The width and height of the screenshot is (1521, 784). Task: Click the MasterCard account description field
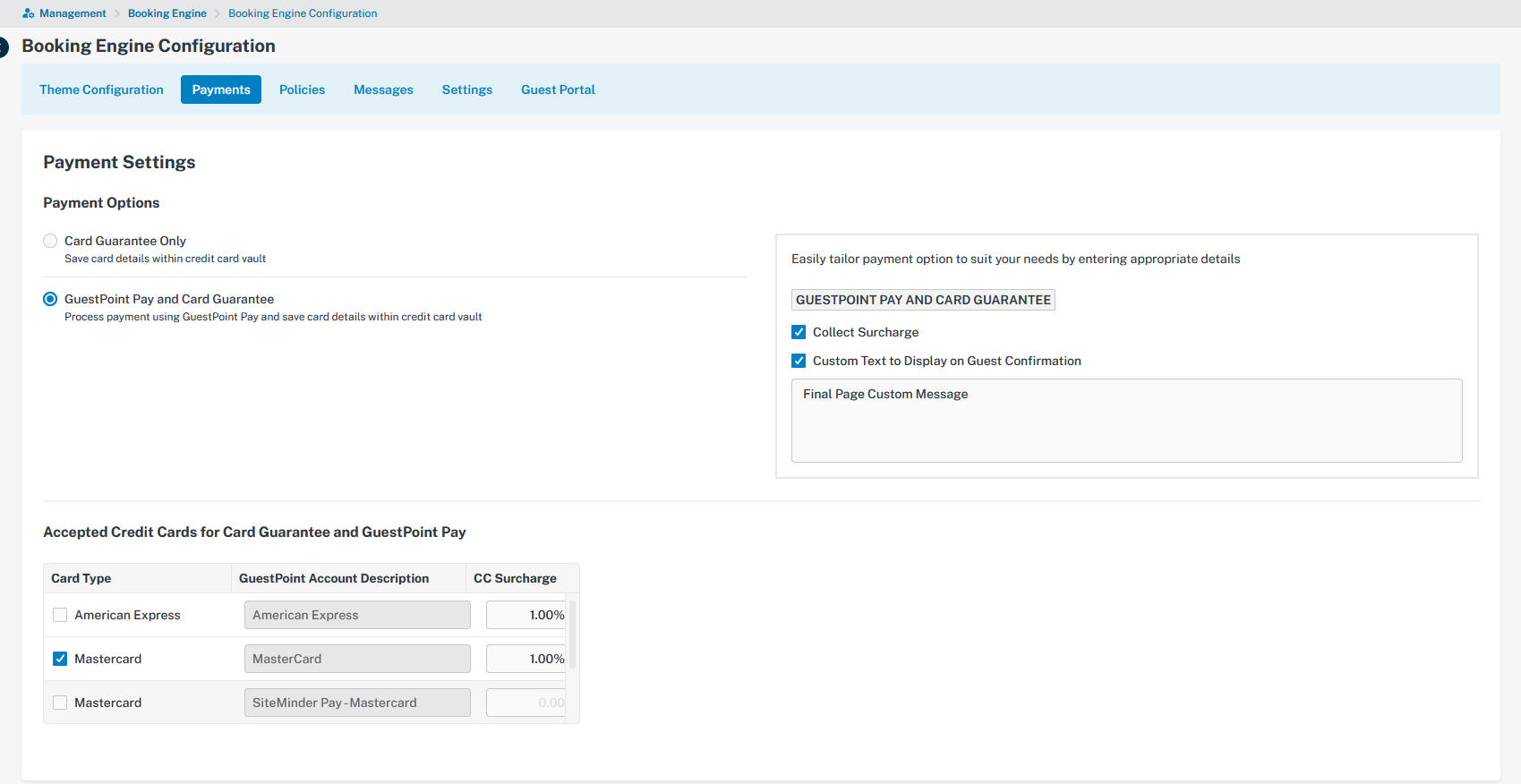(357, 659)
